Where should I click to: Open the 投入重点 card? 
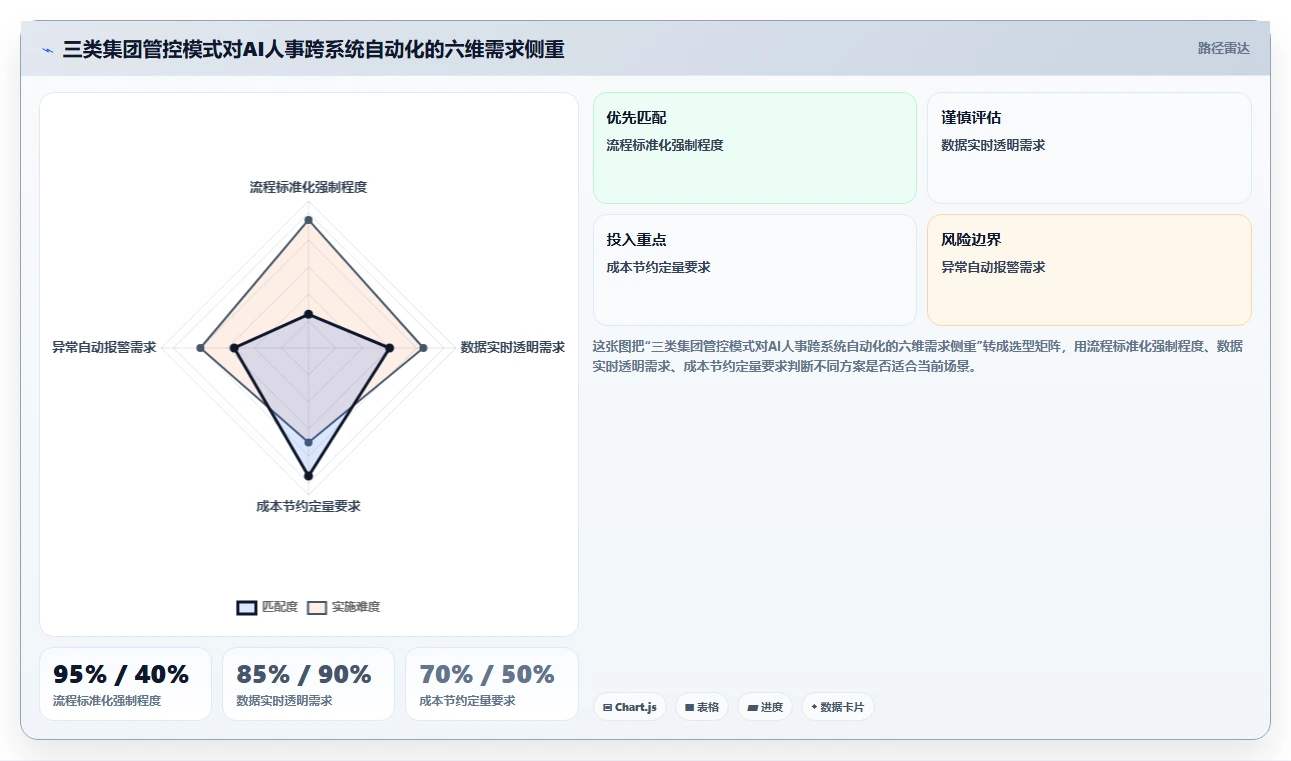[x=754, y=270]
